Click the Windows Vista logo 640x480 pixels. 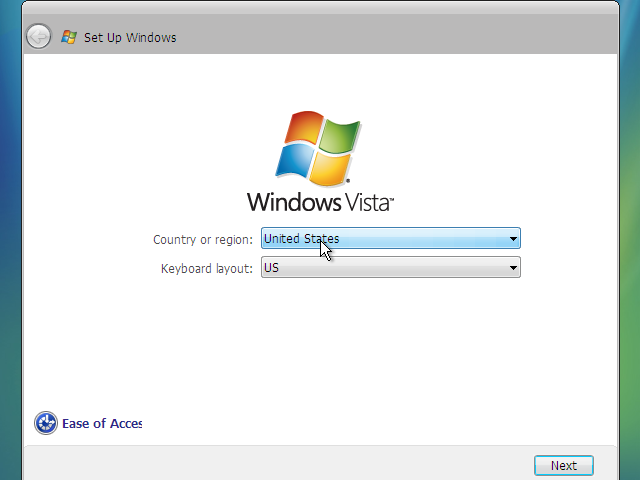(320, 161)
